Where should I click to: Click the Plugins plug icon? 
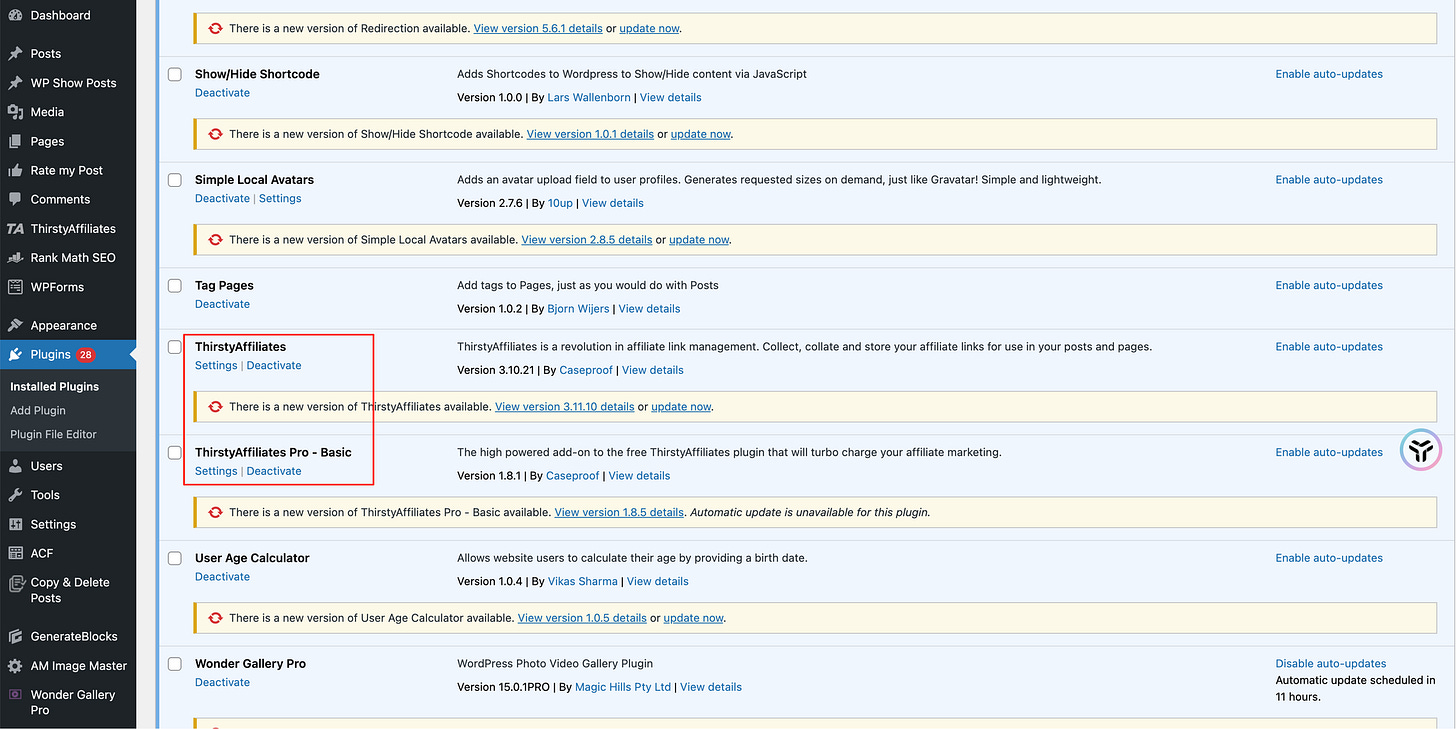click(x=15, y=354)
